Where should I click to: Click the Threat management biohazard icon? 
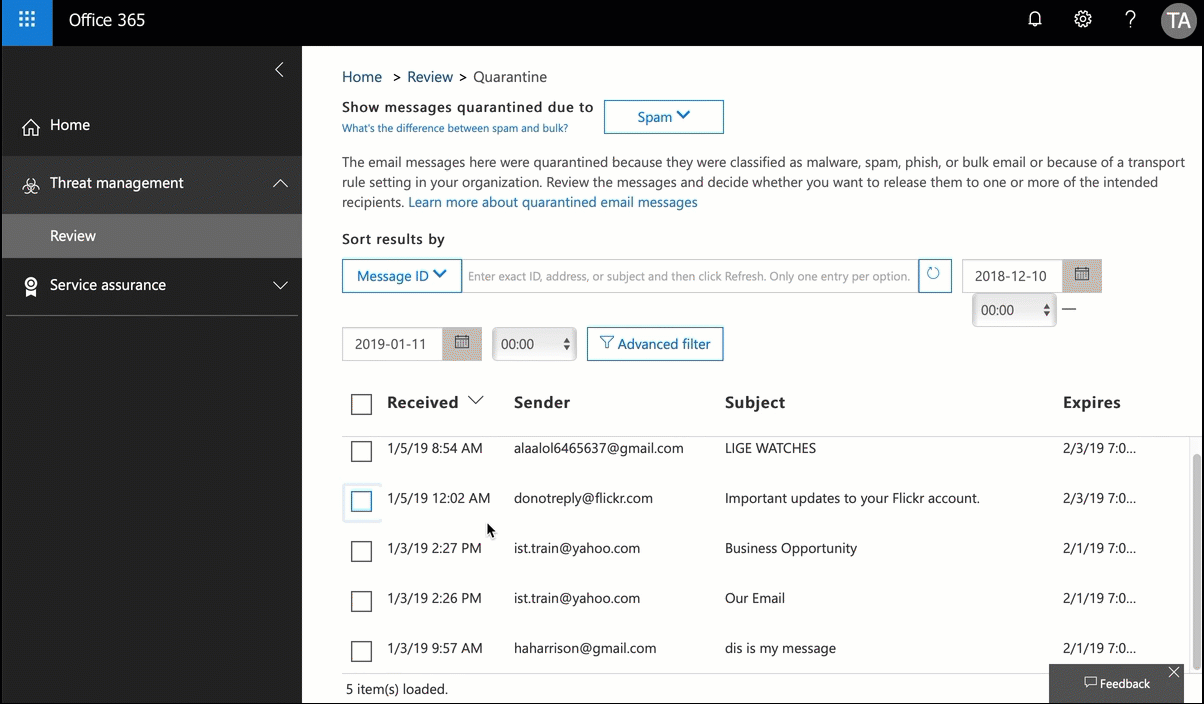(31, 184)
